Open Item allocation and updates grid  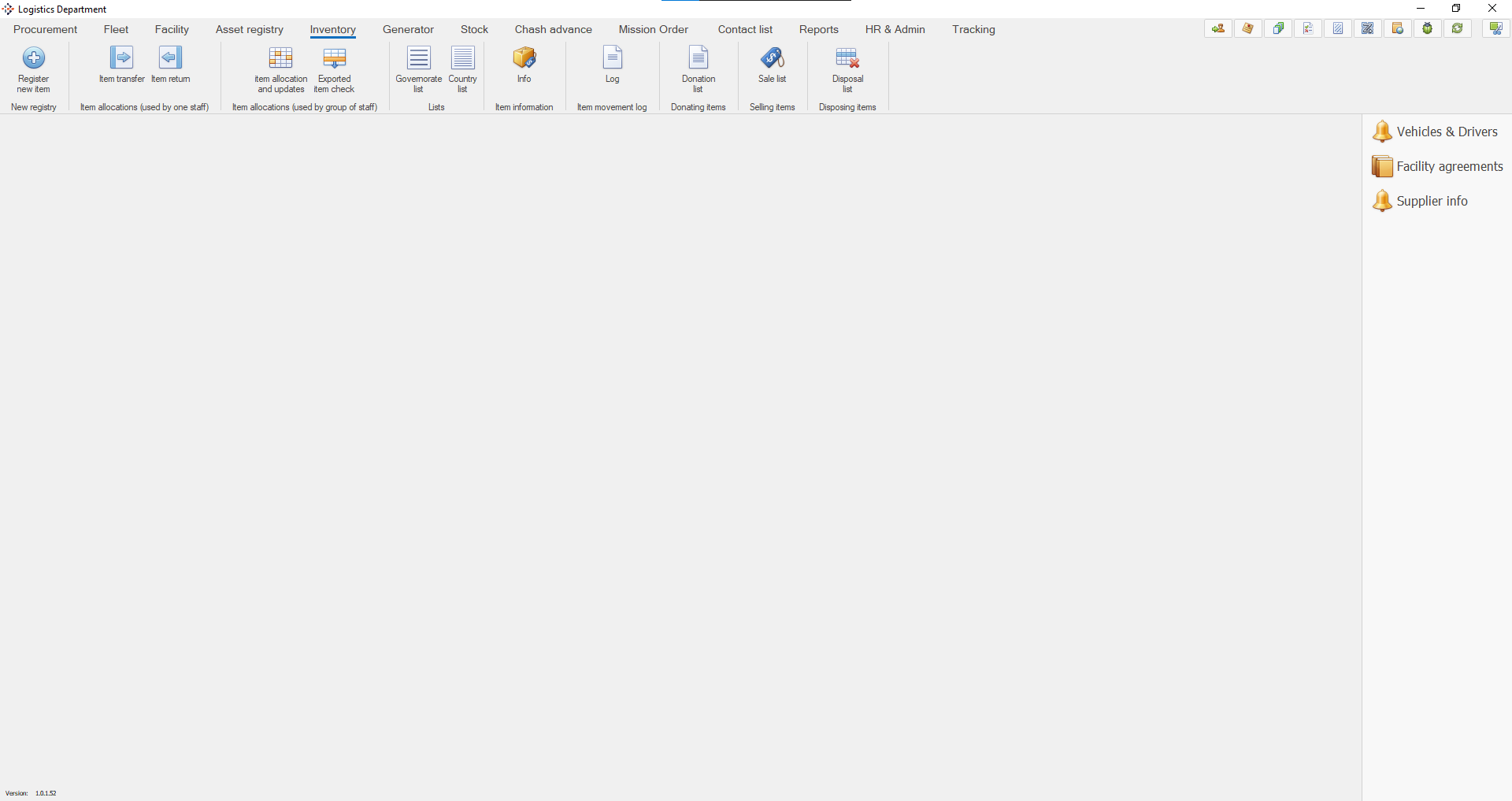coord(280,59)
